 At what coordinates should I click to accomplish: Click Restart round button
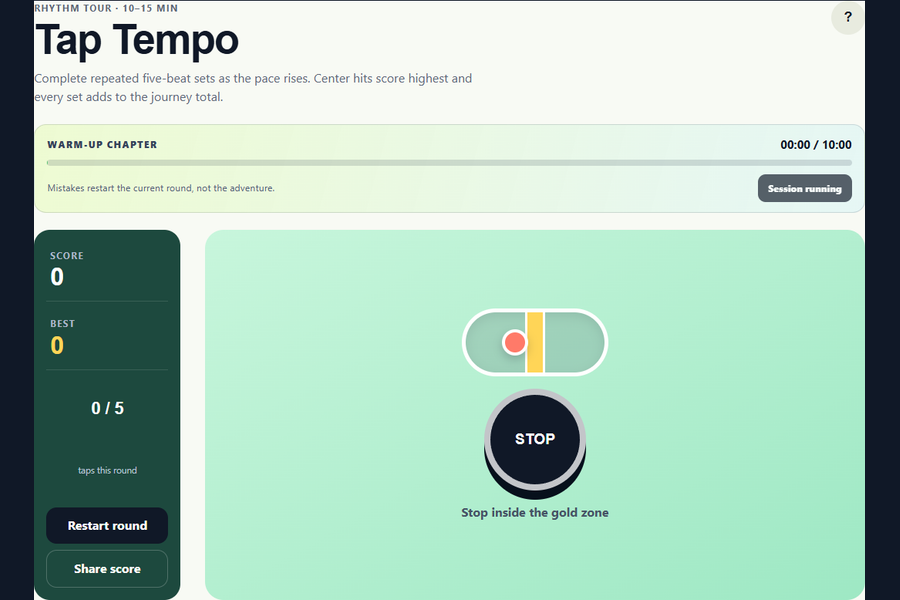(107, 525)
